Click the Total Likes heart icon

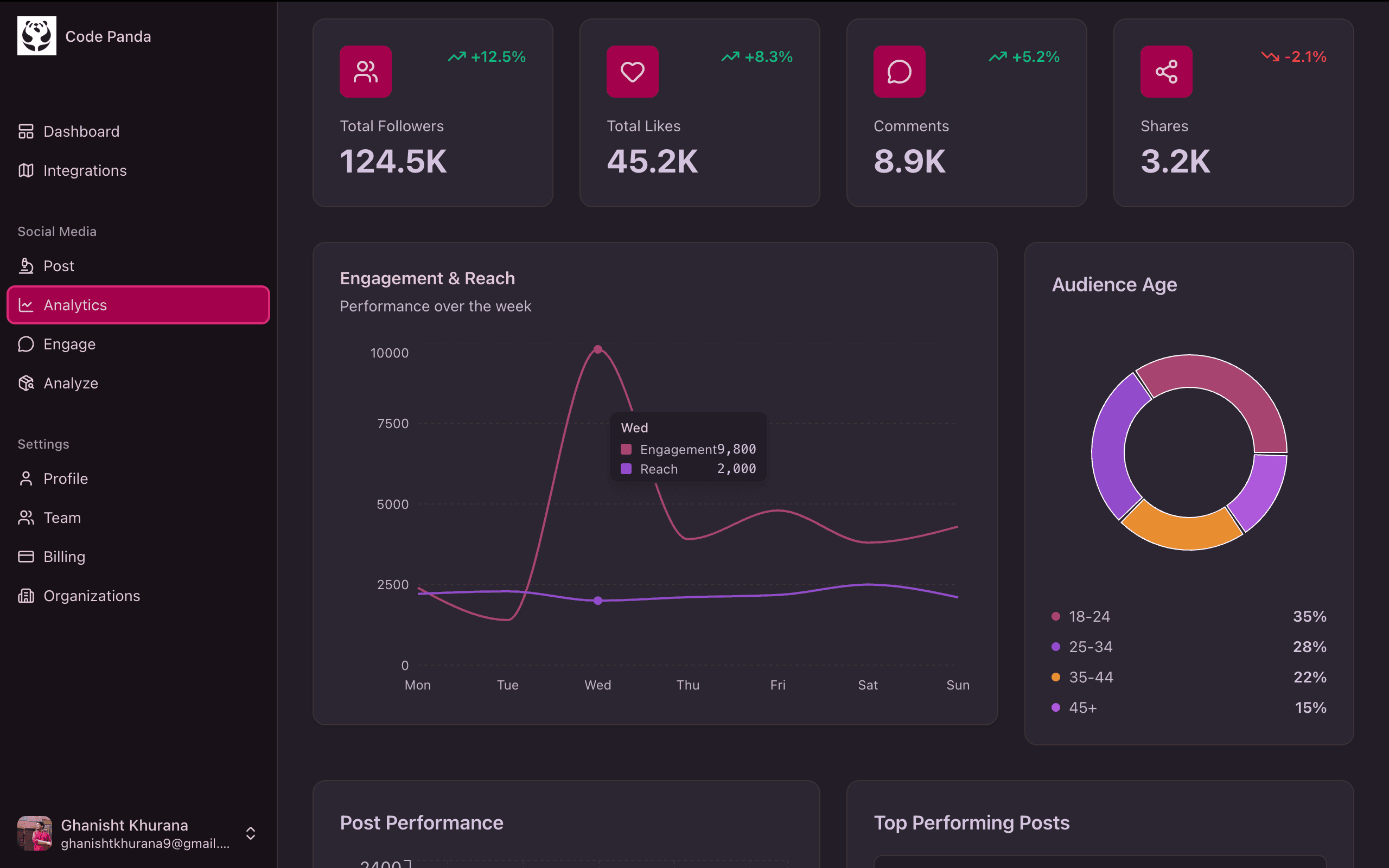coord(632,72)
